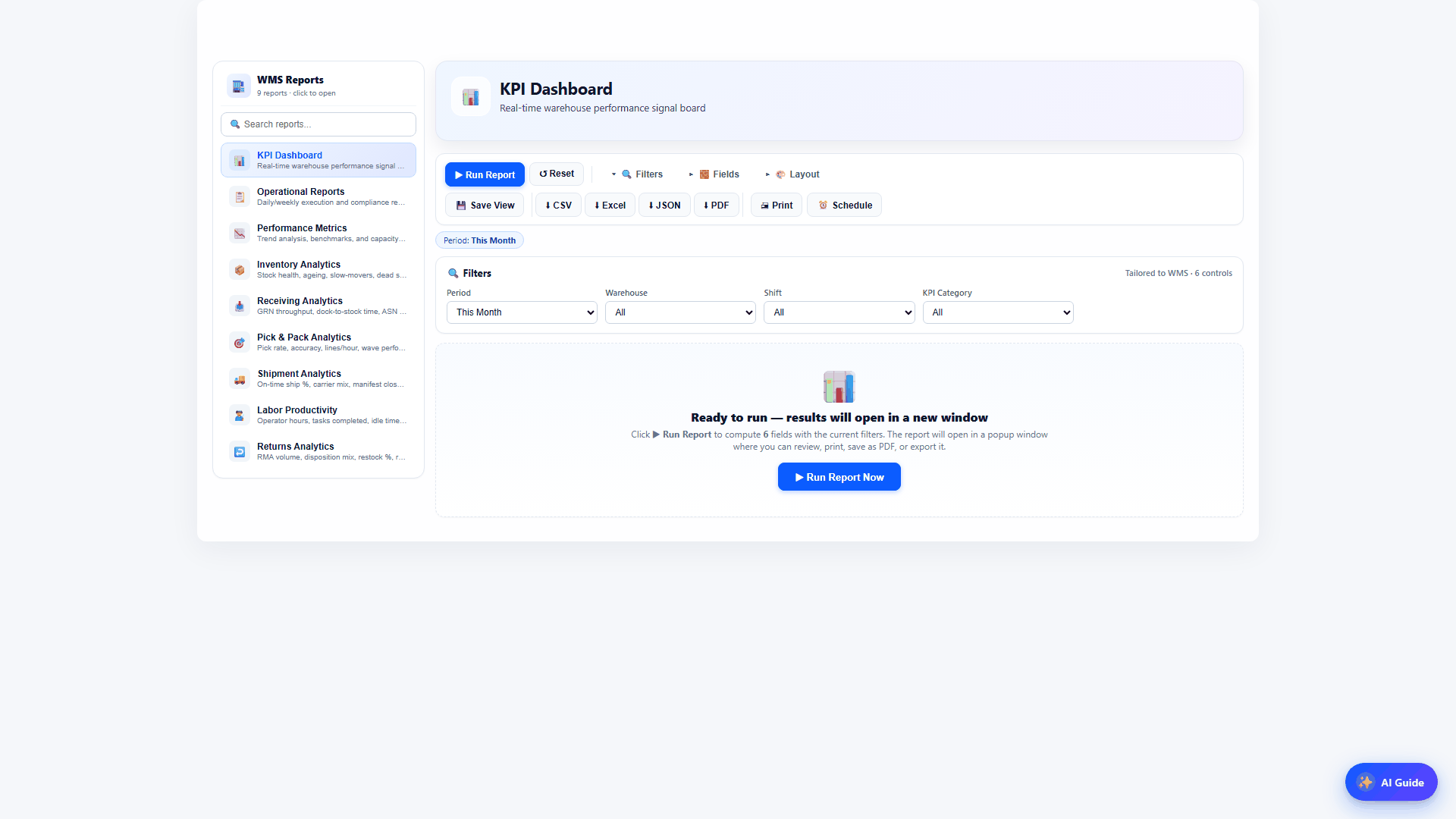The width and height of the screenshot is (1456, 819).
Task: Click the sparkle icon on AI Guide
Action: click(x=1366, y=783)
